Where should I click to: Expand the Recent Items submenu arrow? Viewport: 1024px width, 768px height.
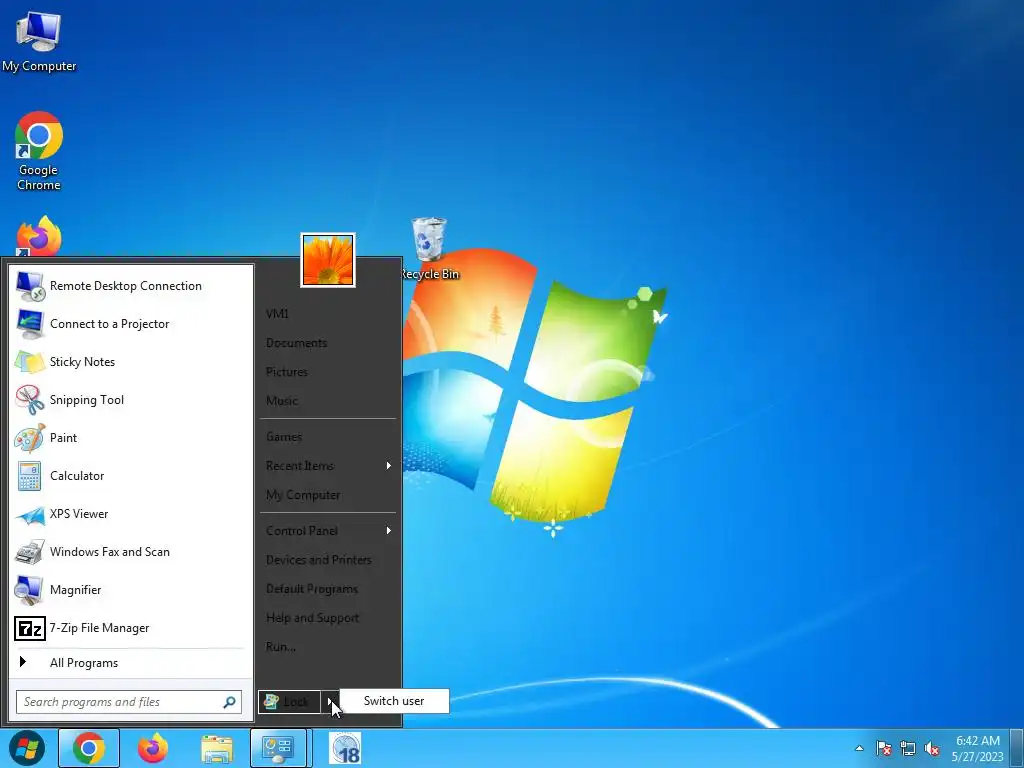[389, 466]
